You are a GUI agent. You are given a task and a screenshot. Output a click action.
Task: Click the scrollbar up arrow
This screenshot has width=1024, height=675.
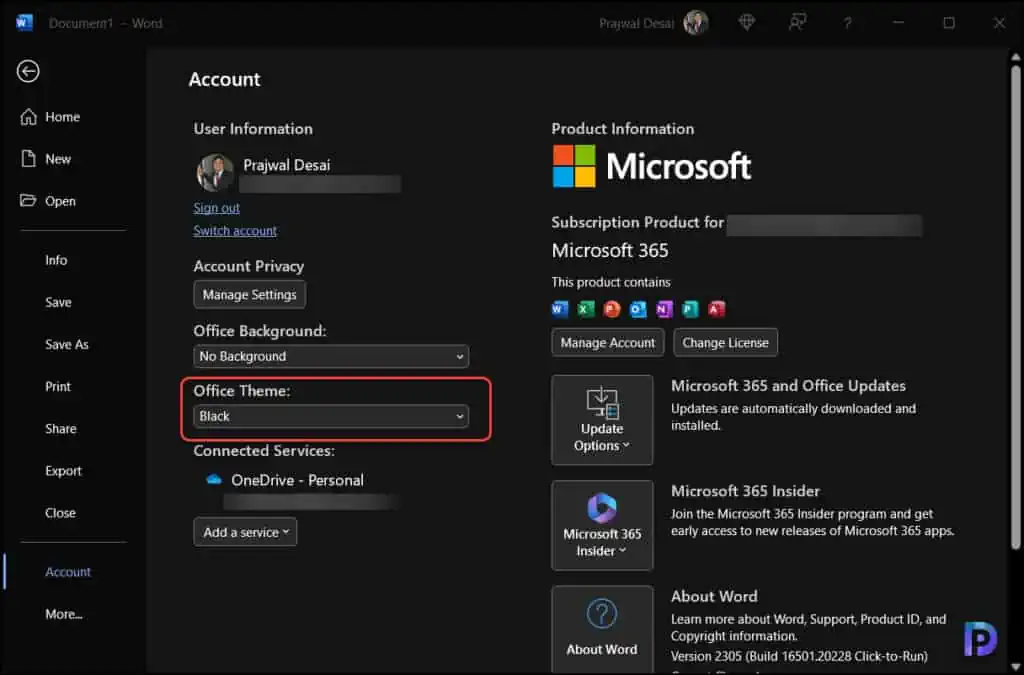pyautogui.click(x=1016, y=57)
